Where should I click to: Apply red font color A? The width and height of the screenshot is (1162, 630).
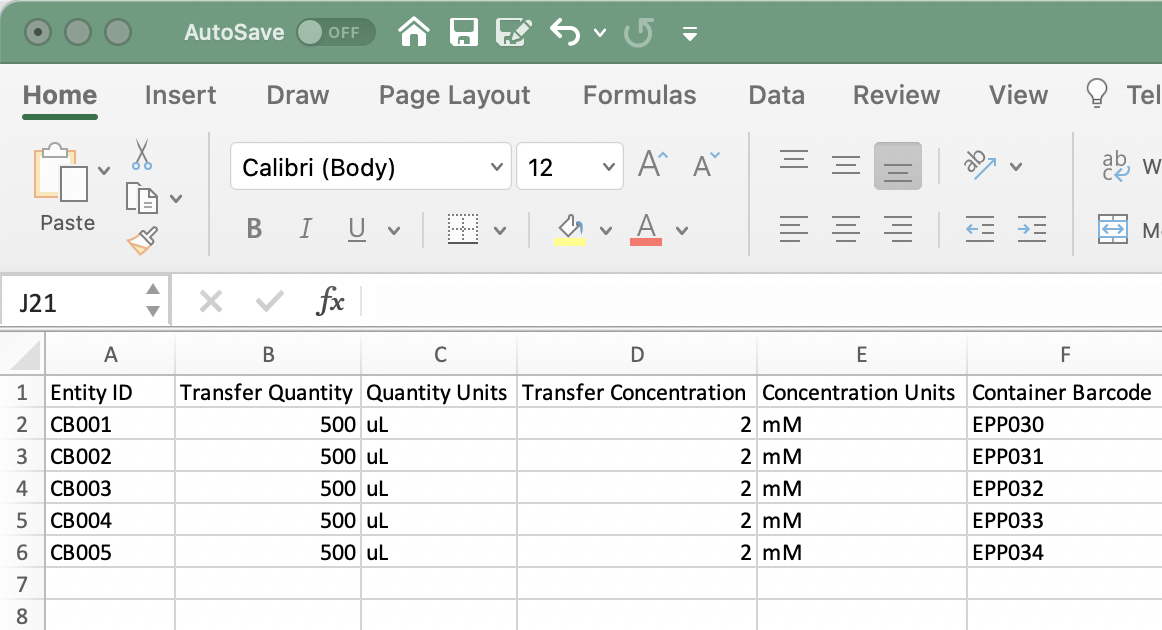click(x=645, y=229)
